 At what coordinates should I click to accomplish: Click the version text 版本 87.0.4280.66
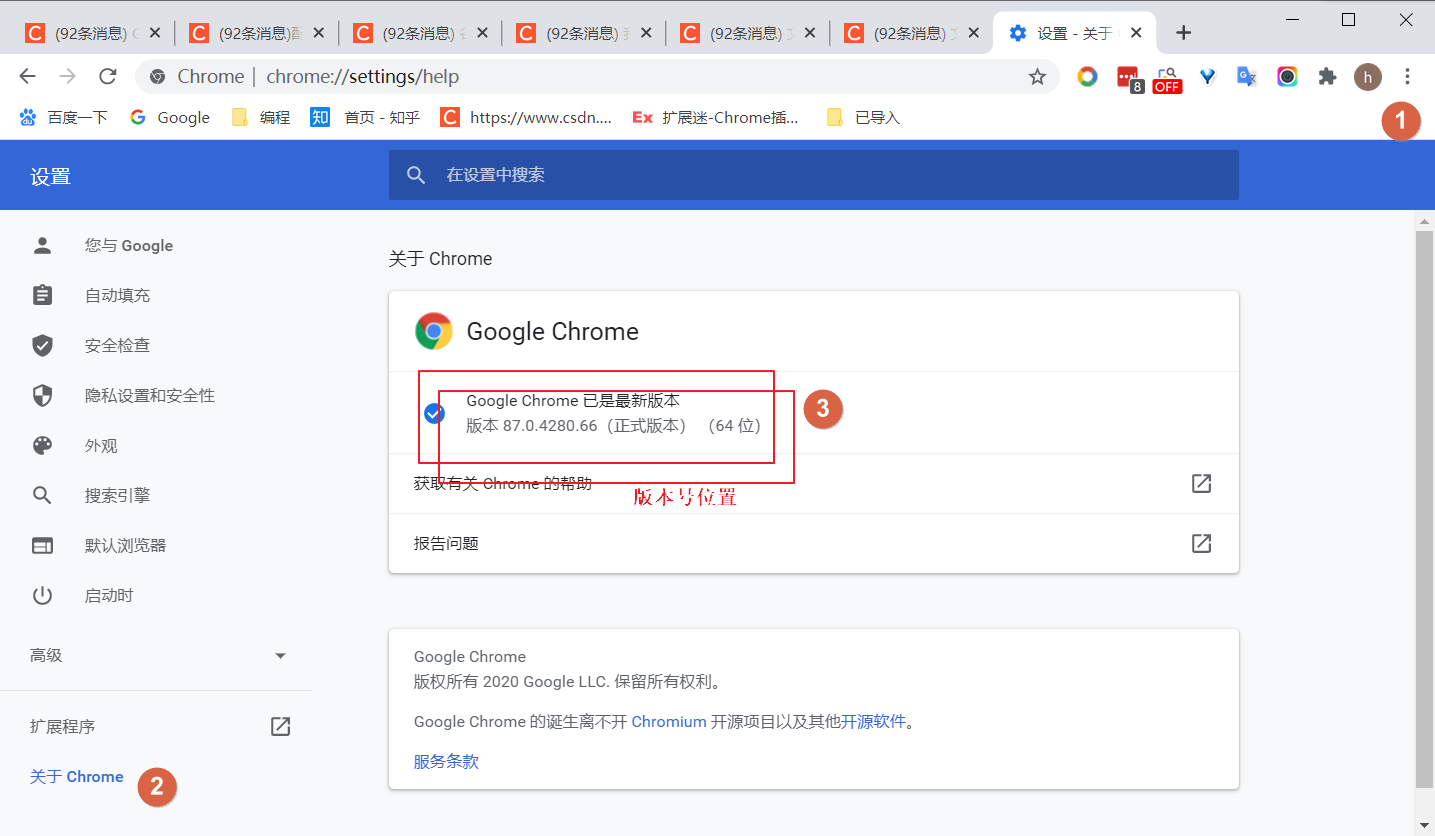click(x=532, y=426)
